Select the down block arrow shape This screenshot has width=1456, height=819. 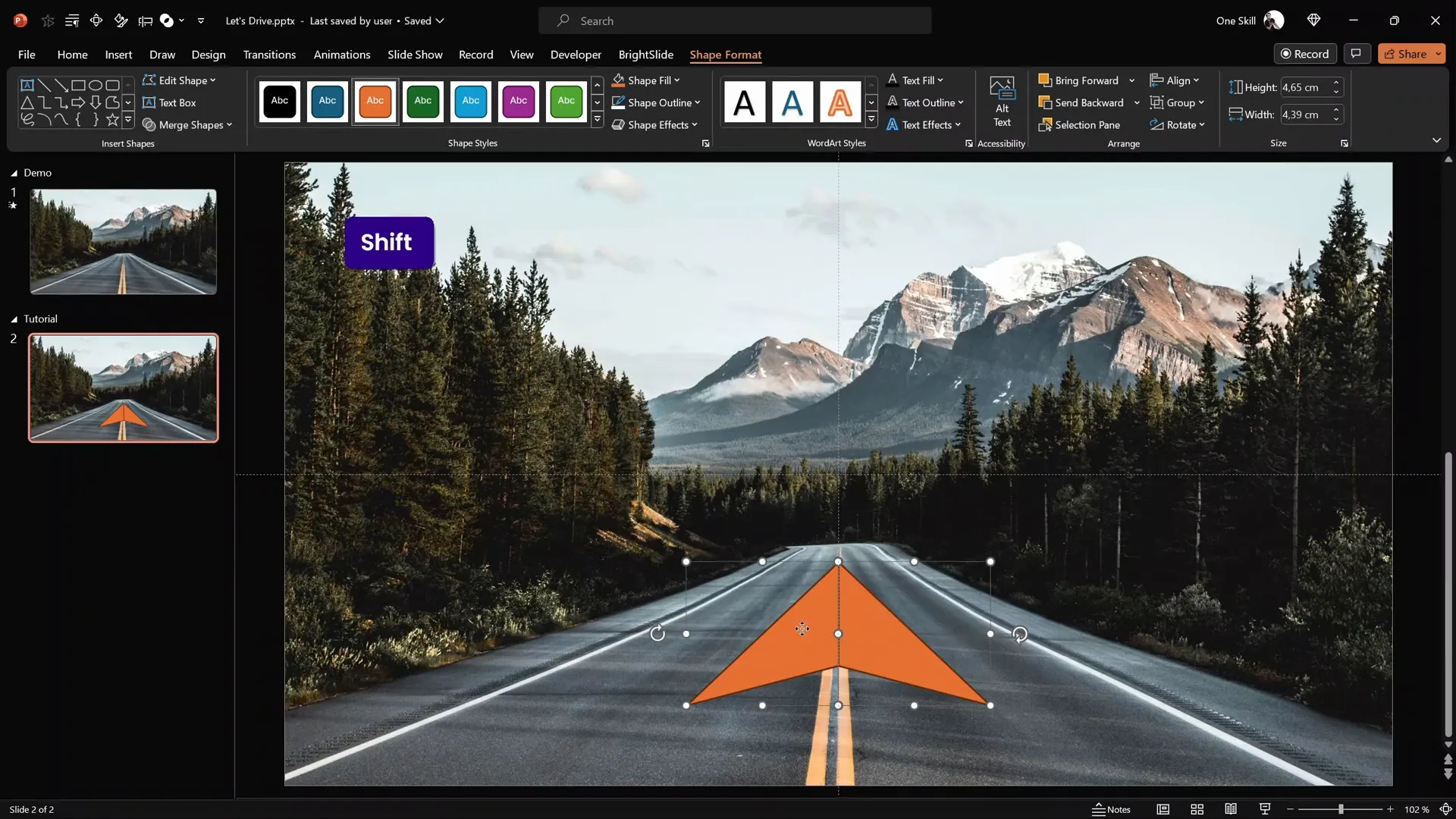point(96,102)
